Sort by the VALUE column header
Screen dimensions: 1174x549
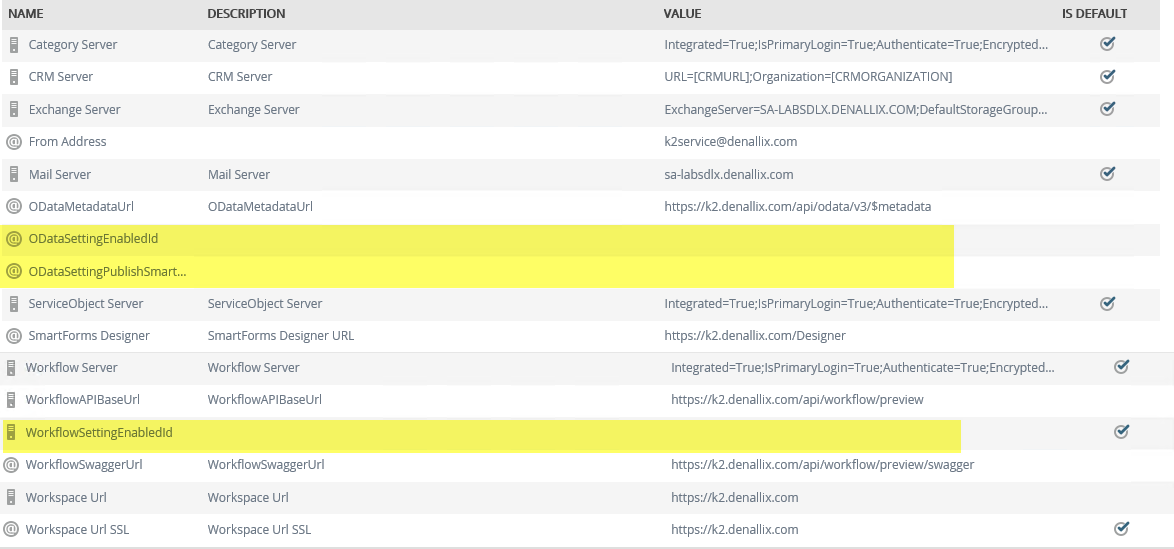(682, 13)
